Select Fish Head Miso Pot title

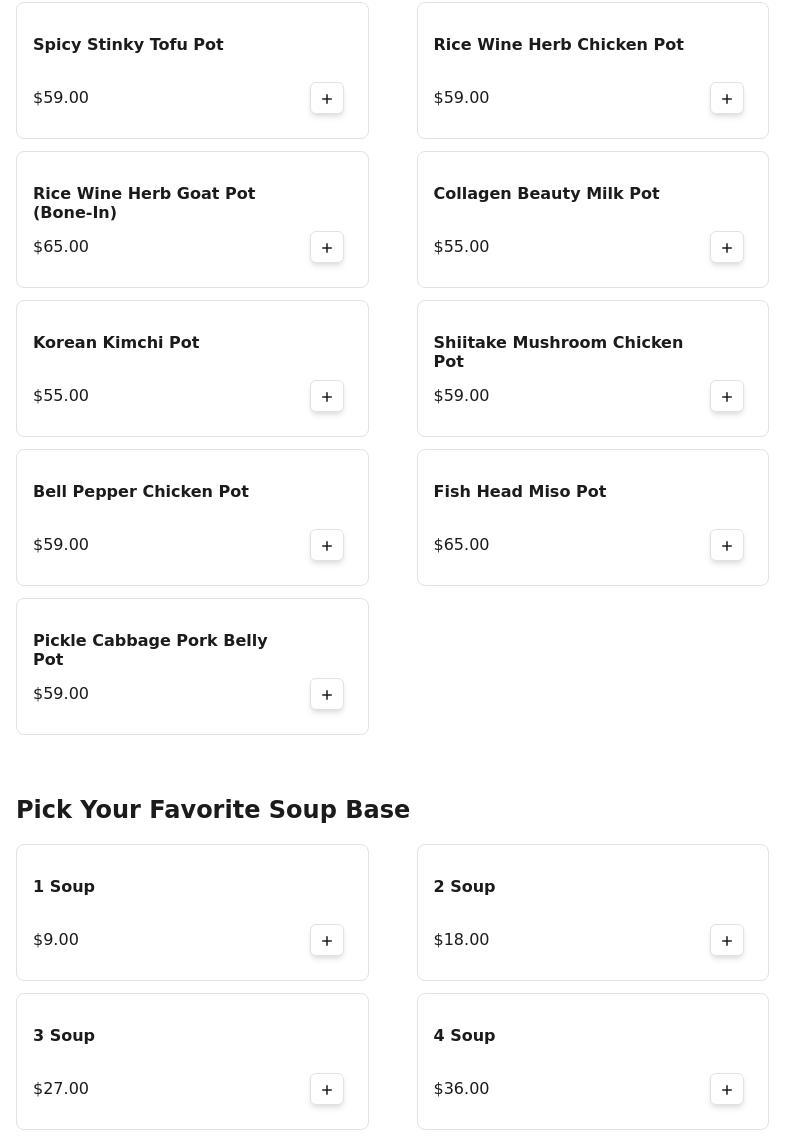tap(519, 492)
